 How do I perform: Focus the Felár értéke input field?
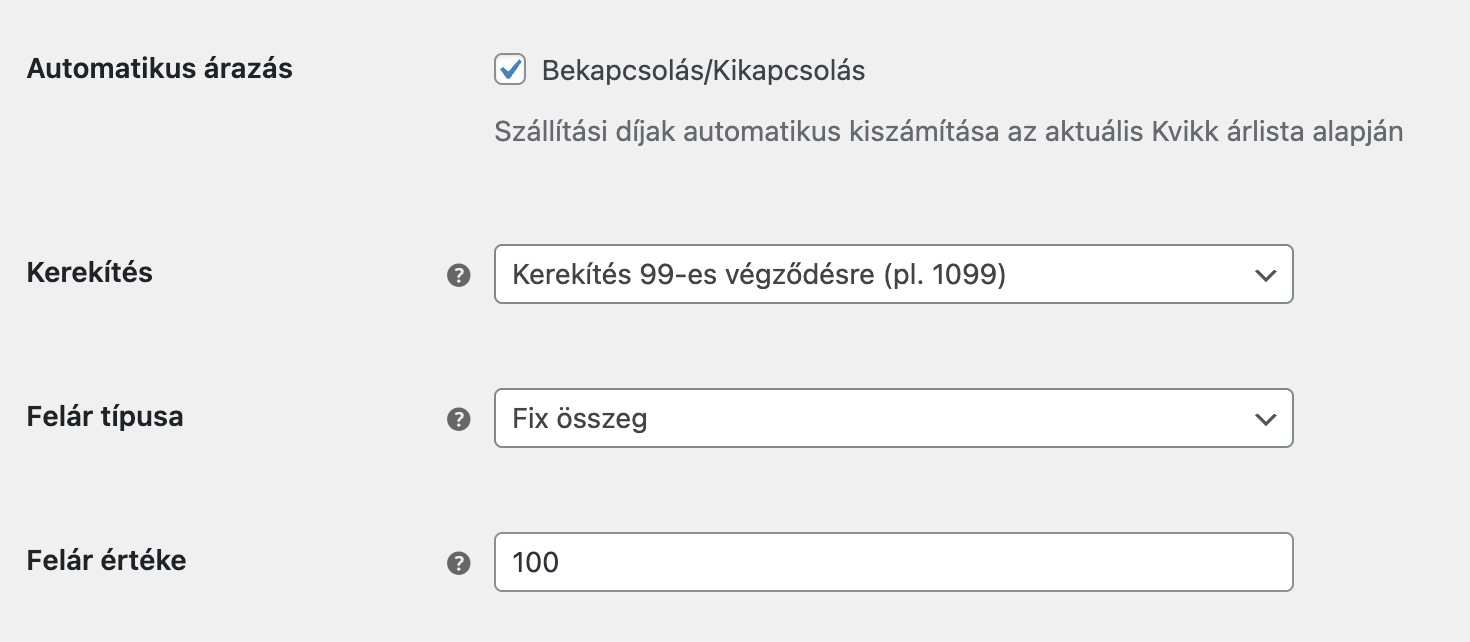893,562
